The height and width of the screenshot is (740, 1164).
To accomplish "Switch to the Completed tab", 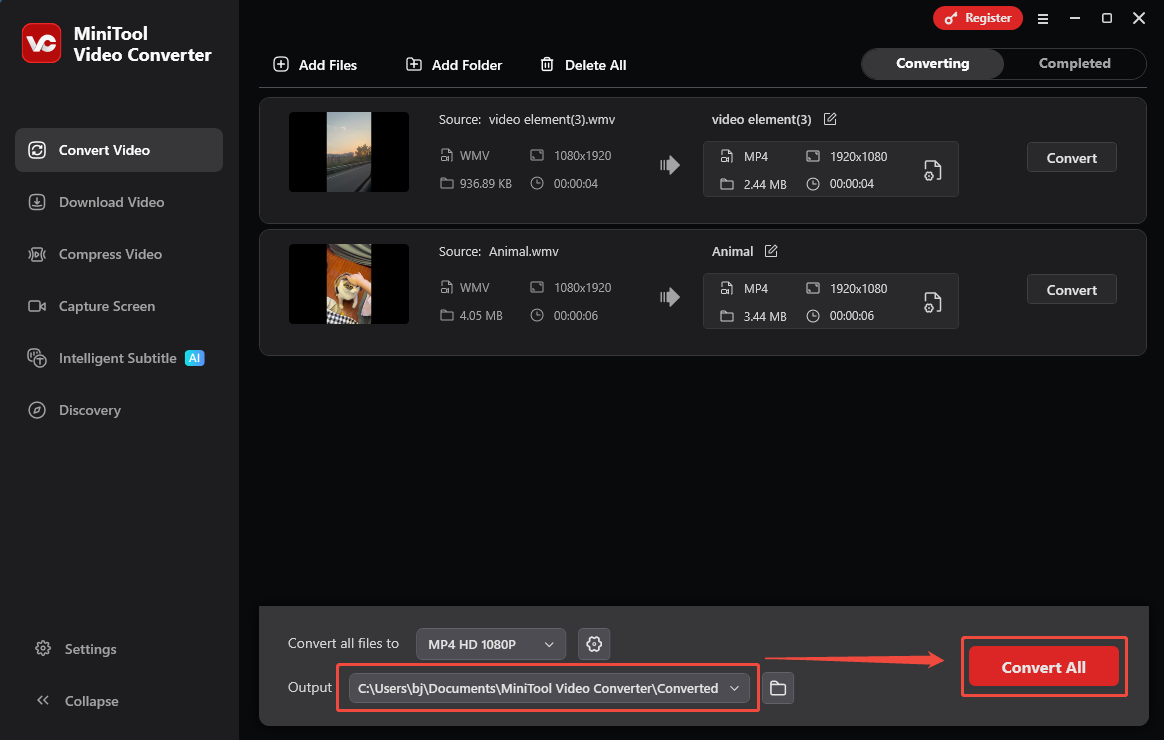I will (1074, 63).
